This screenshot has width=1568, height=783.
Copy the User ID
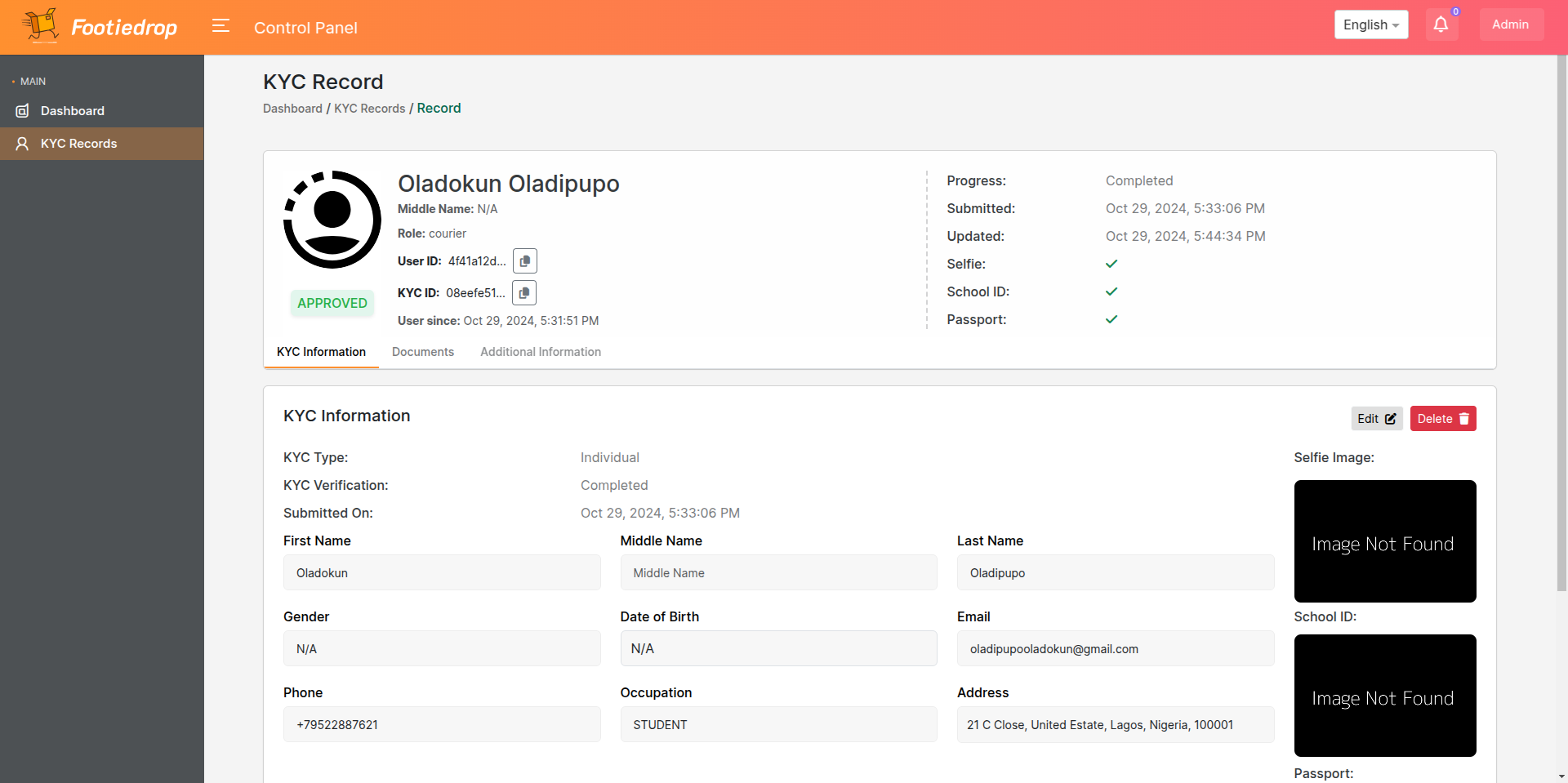(x=525, y=261)
